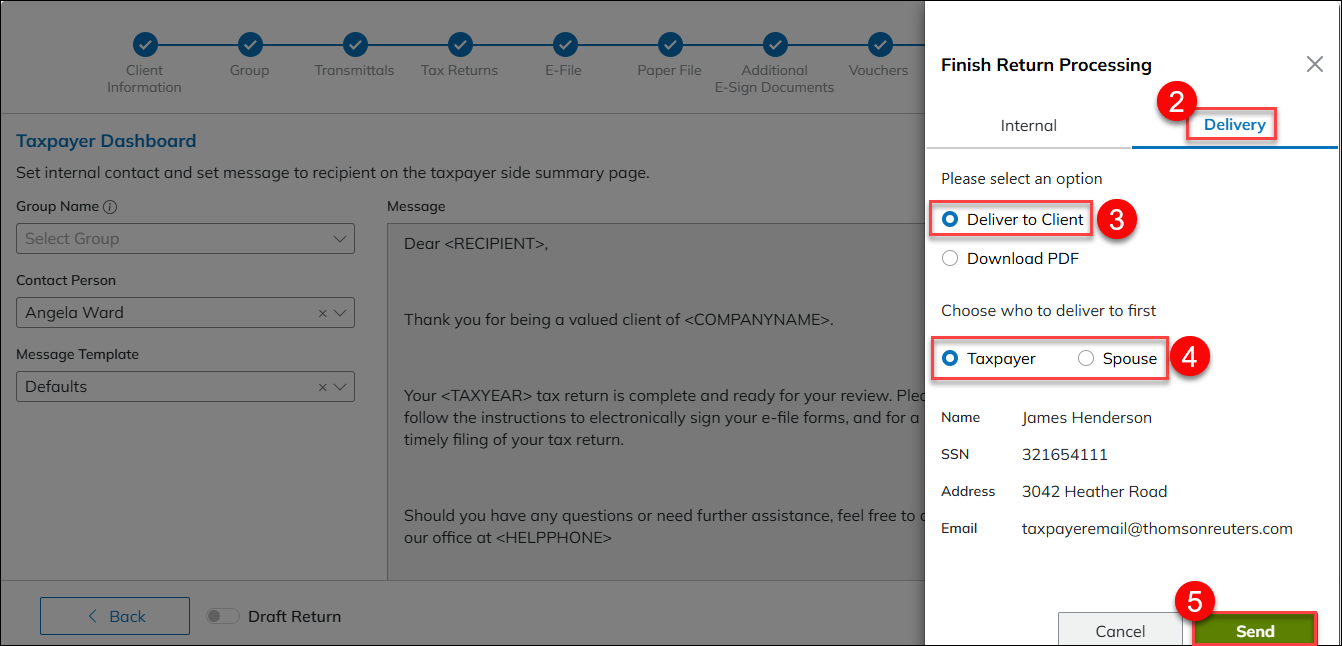1342x646 pixels.
Task: Click the green Send button
Action: (1254, 630)
